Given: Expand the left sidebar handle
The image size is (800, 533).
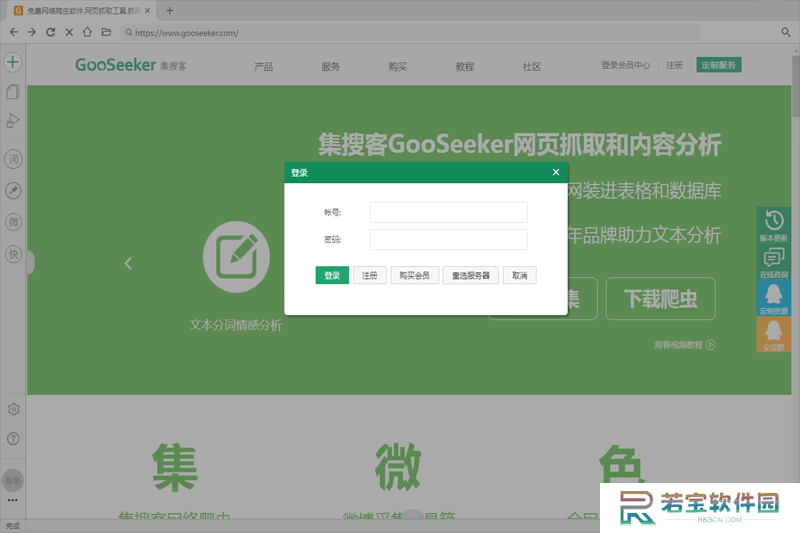Looking at the screenshot, I should pyautogui.click(x=30, y=263).
